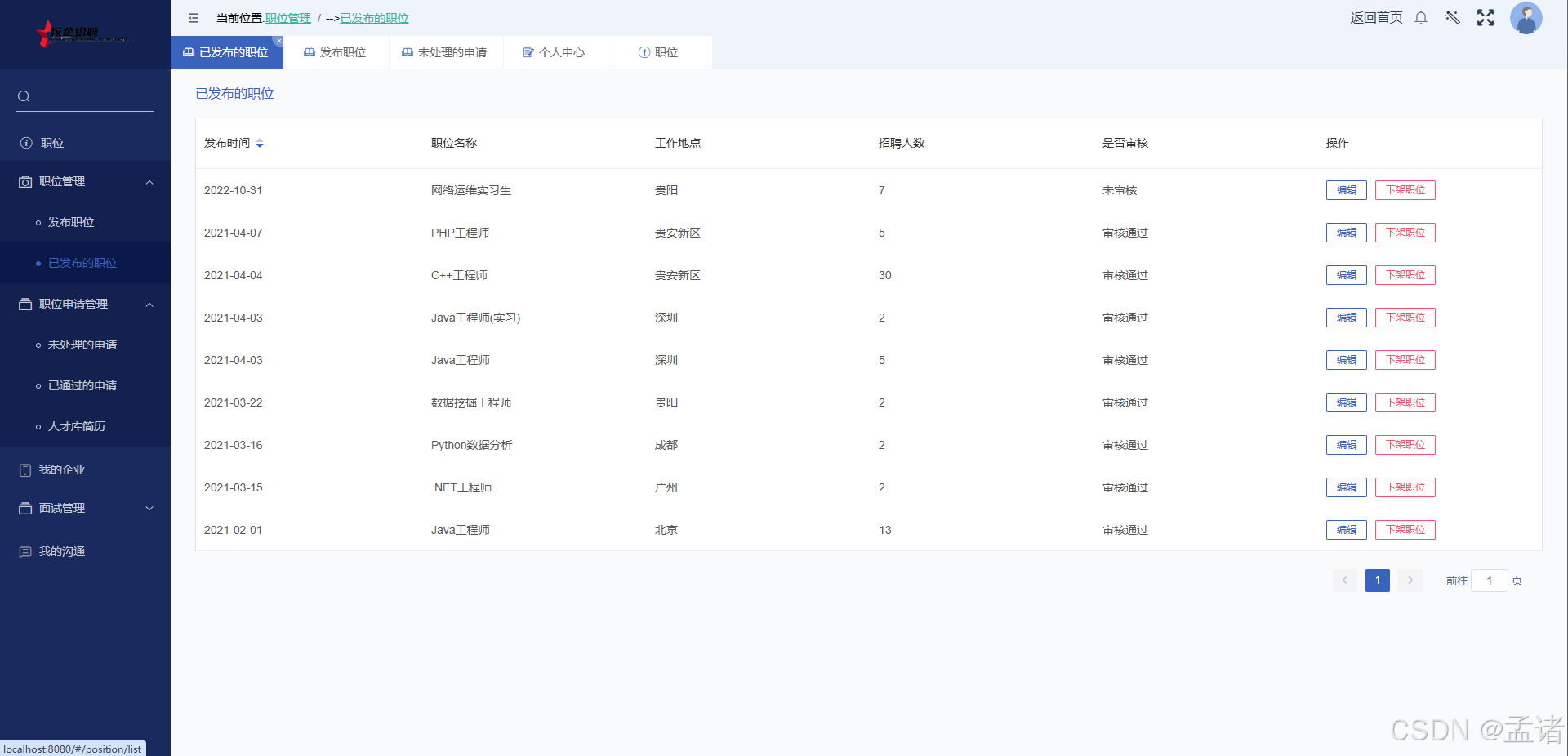
Task: Take down the Java工程师 Beijing position
Action: pos(1405,530)
